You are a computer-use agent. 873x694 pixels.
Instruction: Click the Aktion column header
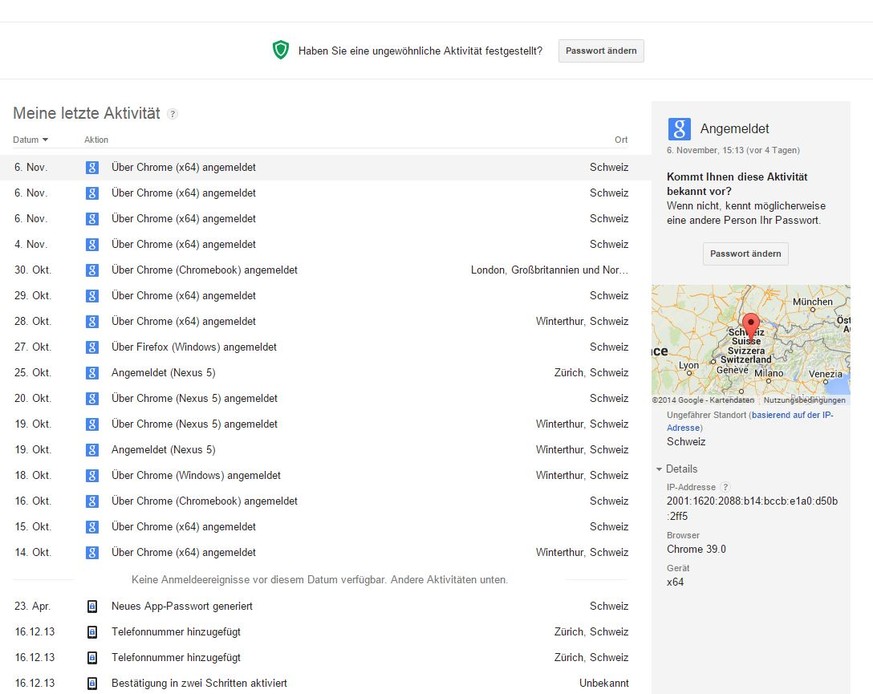click(x=96, y=140)
